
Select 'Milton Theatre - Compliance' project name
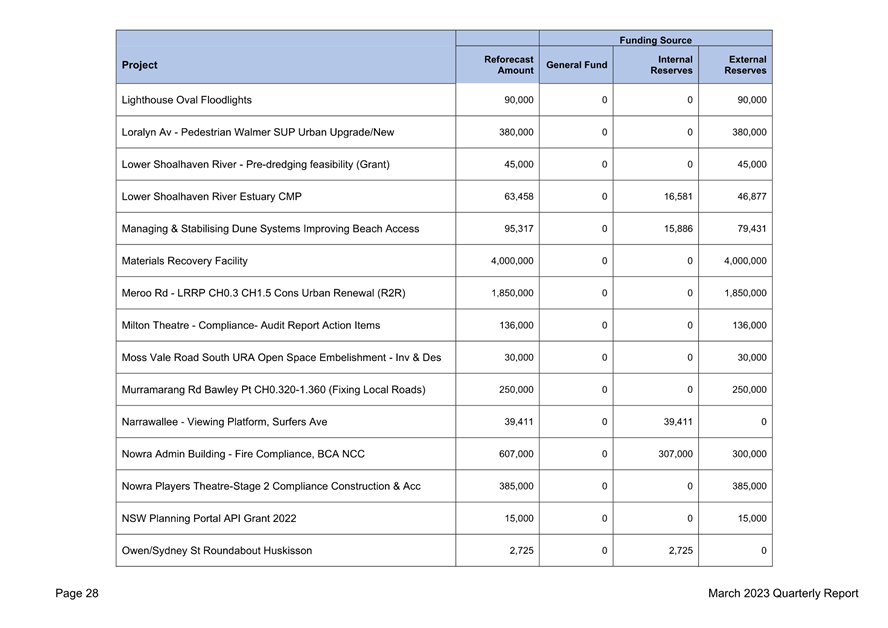(x=251, y=326)
